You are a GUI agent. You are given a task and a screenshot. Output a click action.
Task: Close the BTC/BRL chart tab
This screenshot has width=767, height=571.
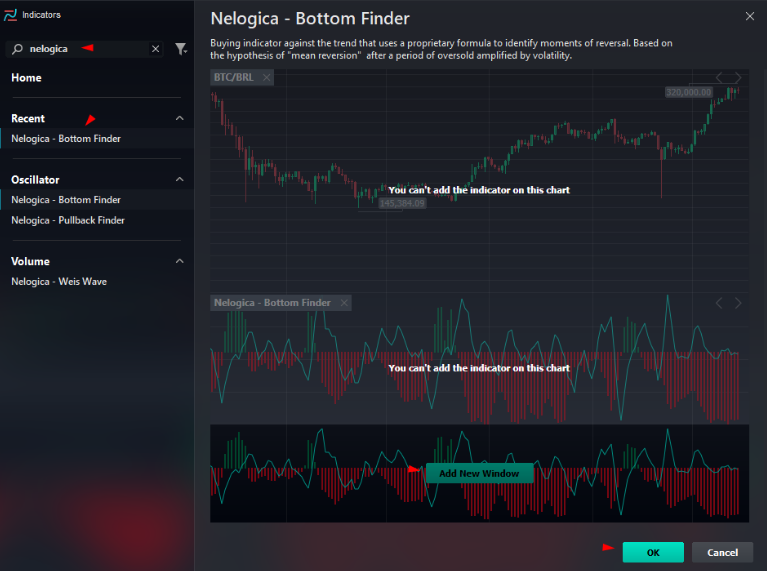[x=266, y=77]
